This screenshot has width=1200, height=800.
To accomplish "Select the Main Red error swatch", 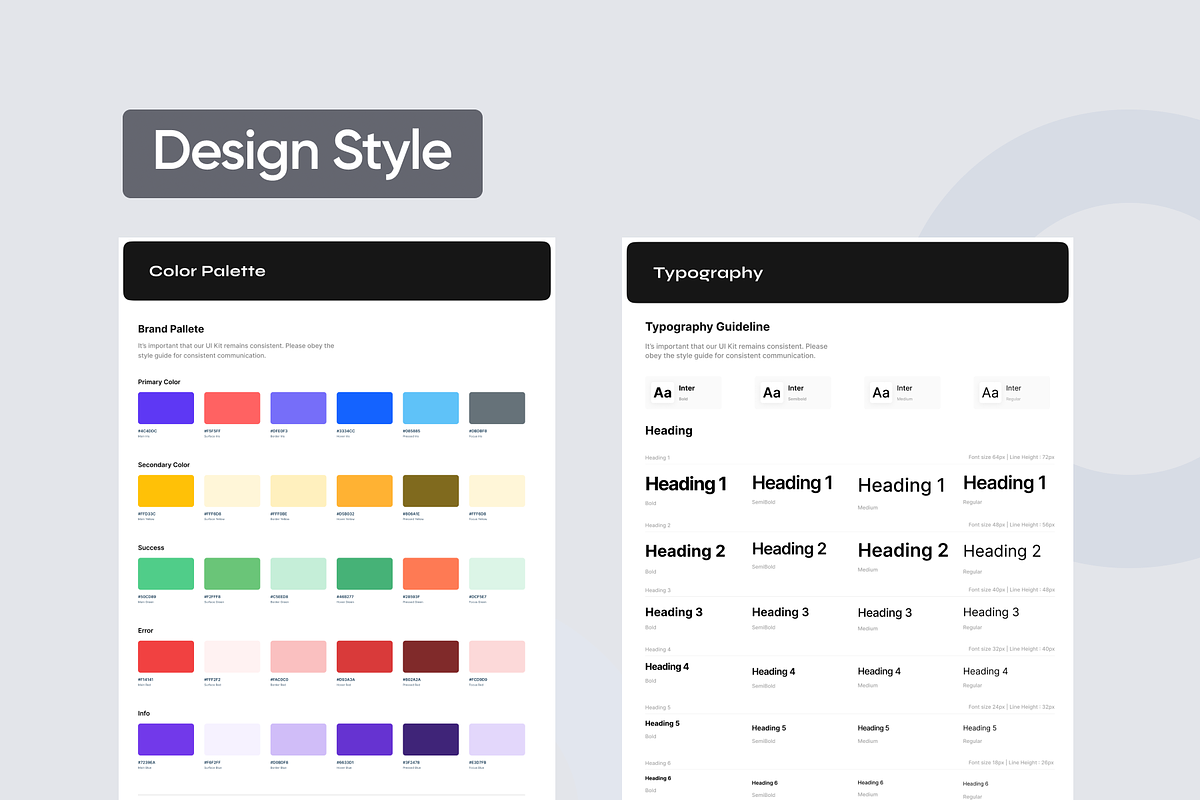I will pos(166,657).
